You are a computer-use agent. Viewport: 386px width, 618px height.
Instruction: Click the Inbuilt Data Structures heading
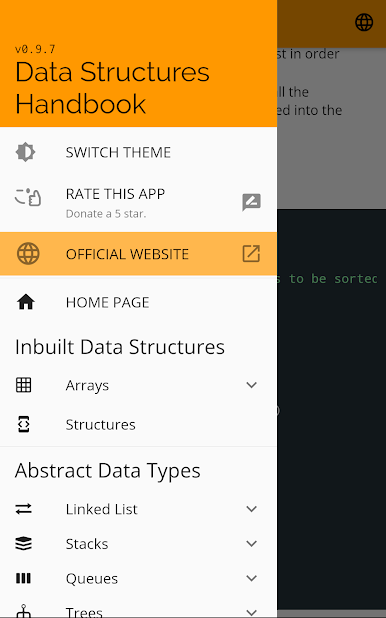click(120, 347)
